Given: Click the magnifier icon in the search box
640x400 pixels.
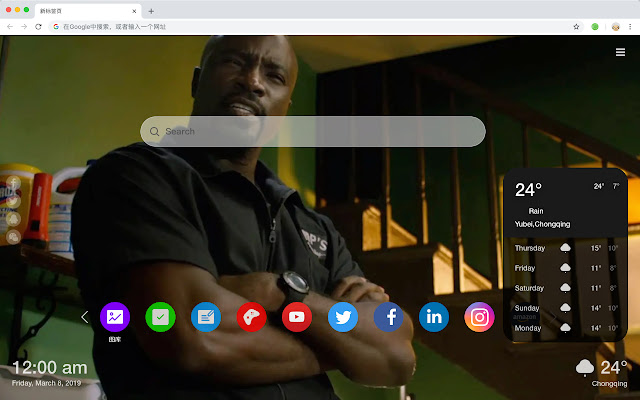Looking at the screenshot, I should 154,131.
